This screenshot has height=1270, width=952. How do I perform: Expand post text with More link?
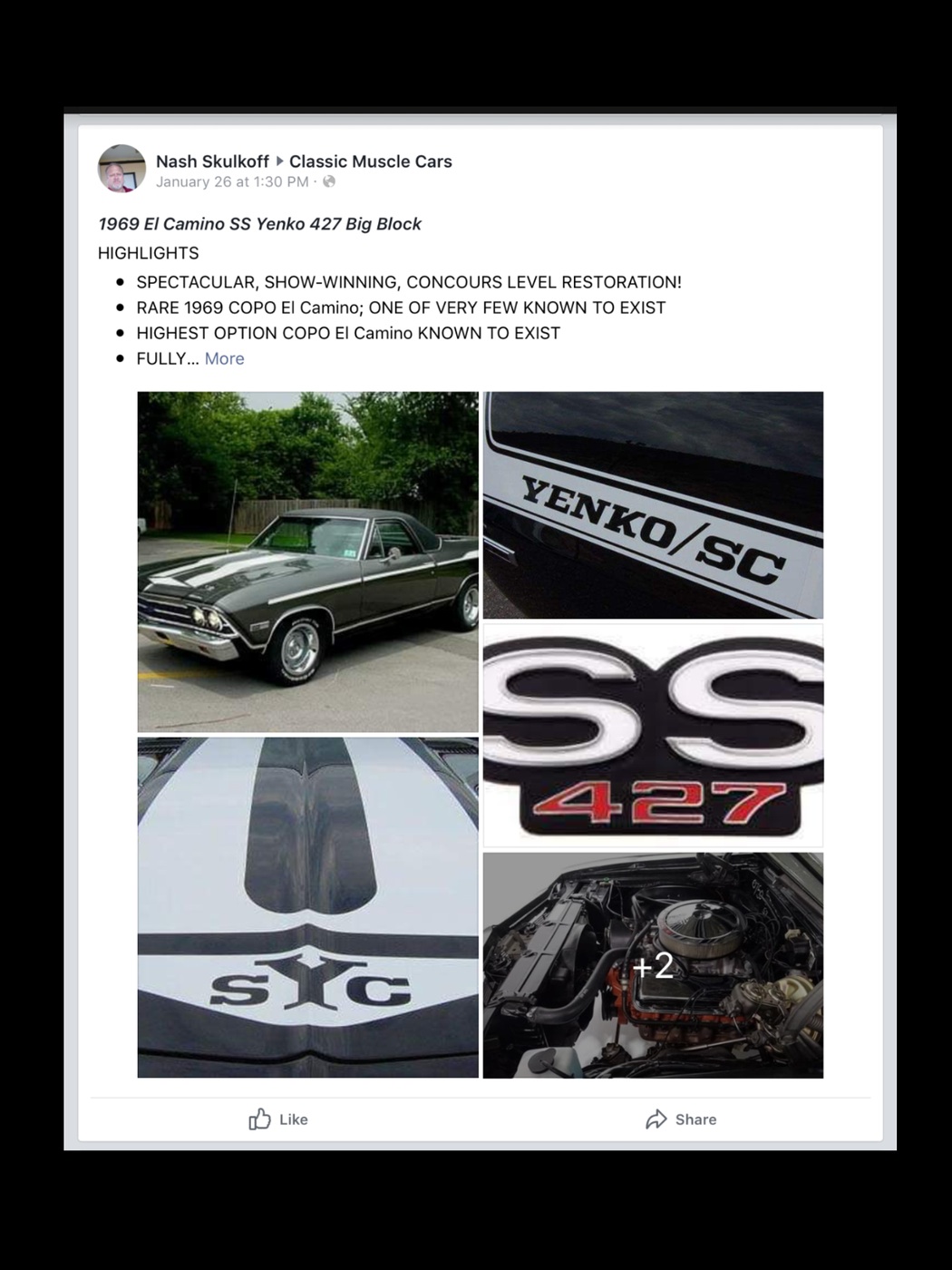pos(224,358)
